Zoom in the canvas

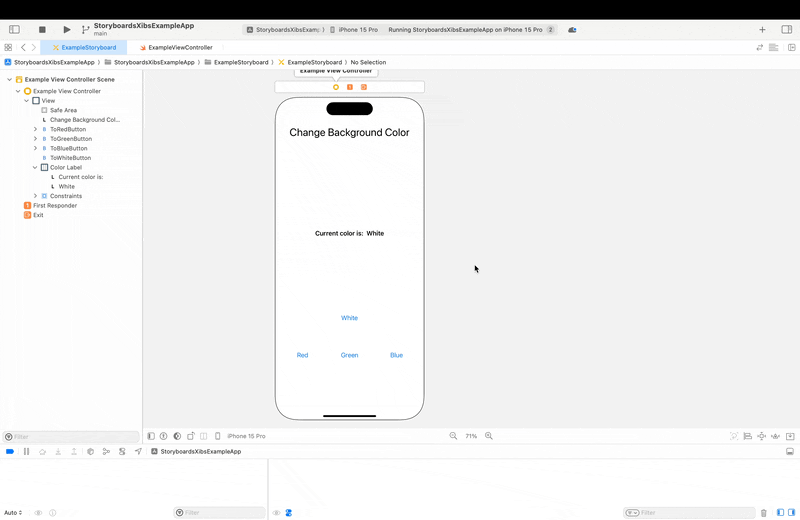click(489, 436)
